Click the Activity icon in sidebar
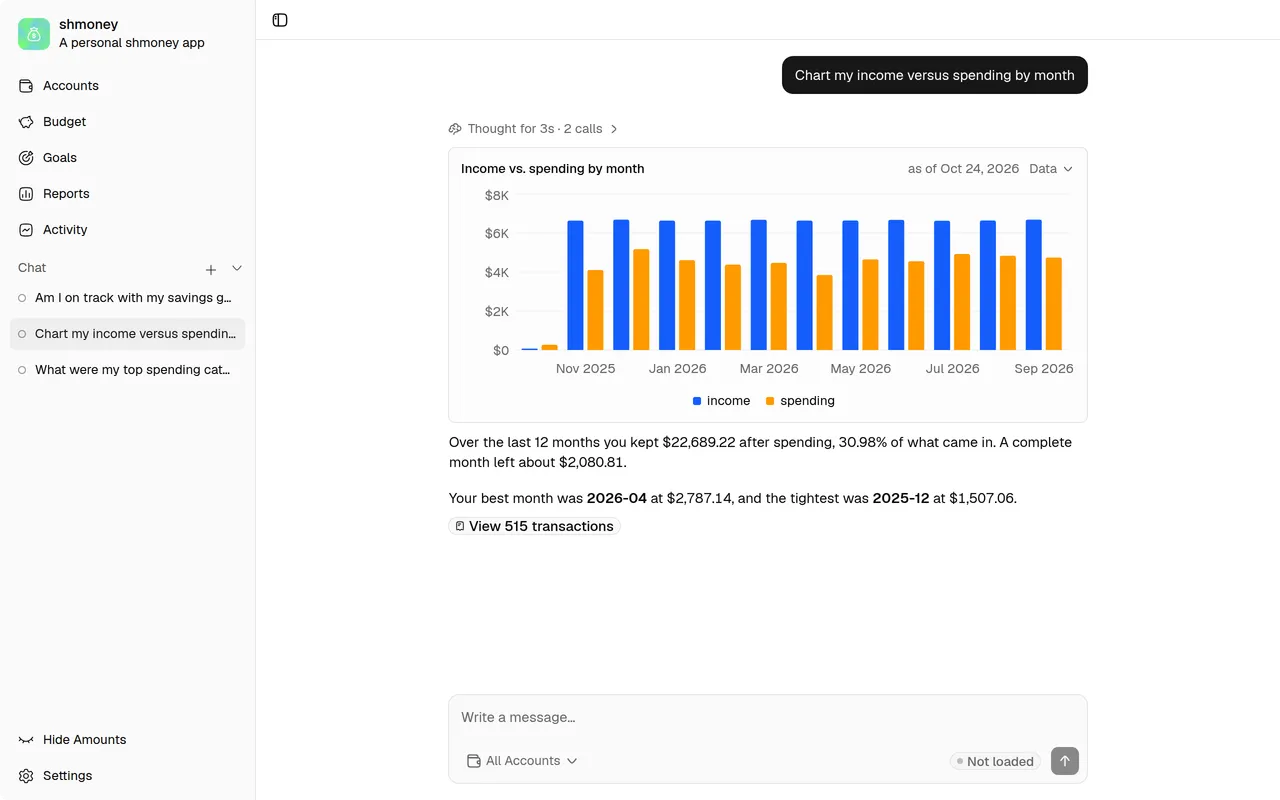Screen dimensions: 1280x800 tap(26, 230)
